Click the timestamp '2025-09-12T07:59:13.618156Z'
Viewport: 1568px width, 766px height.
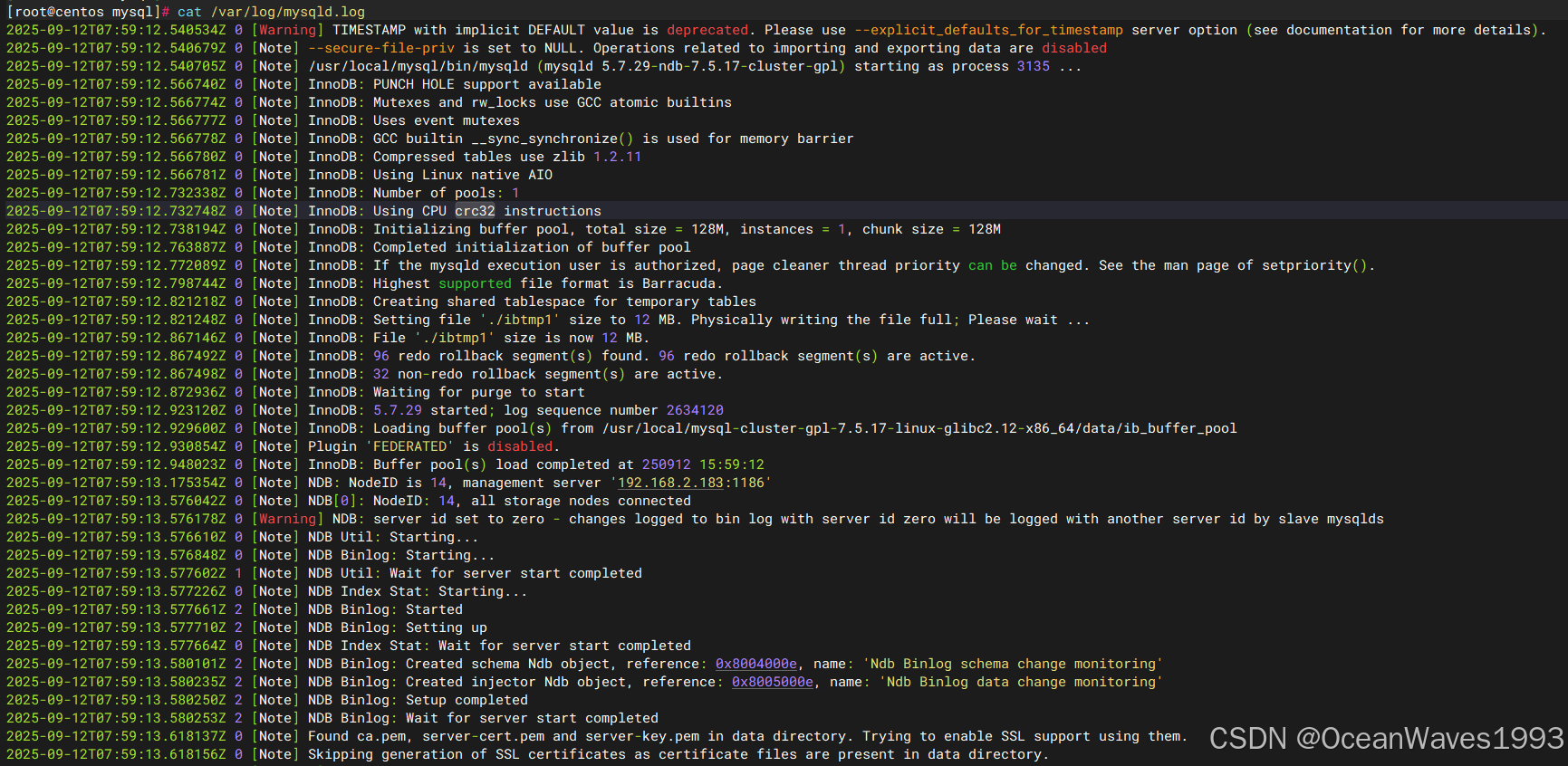click(x=116, y=754)
